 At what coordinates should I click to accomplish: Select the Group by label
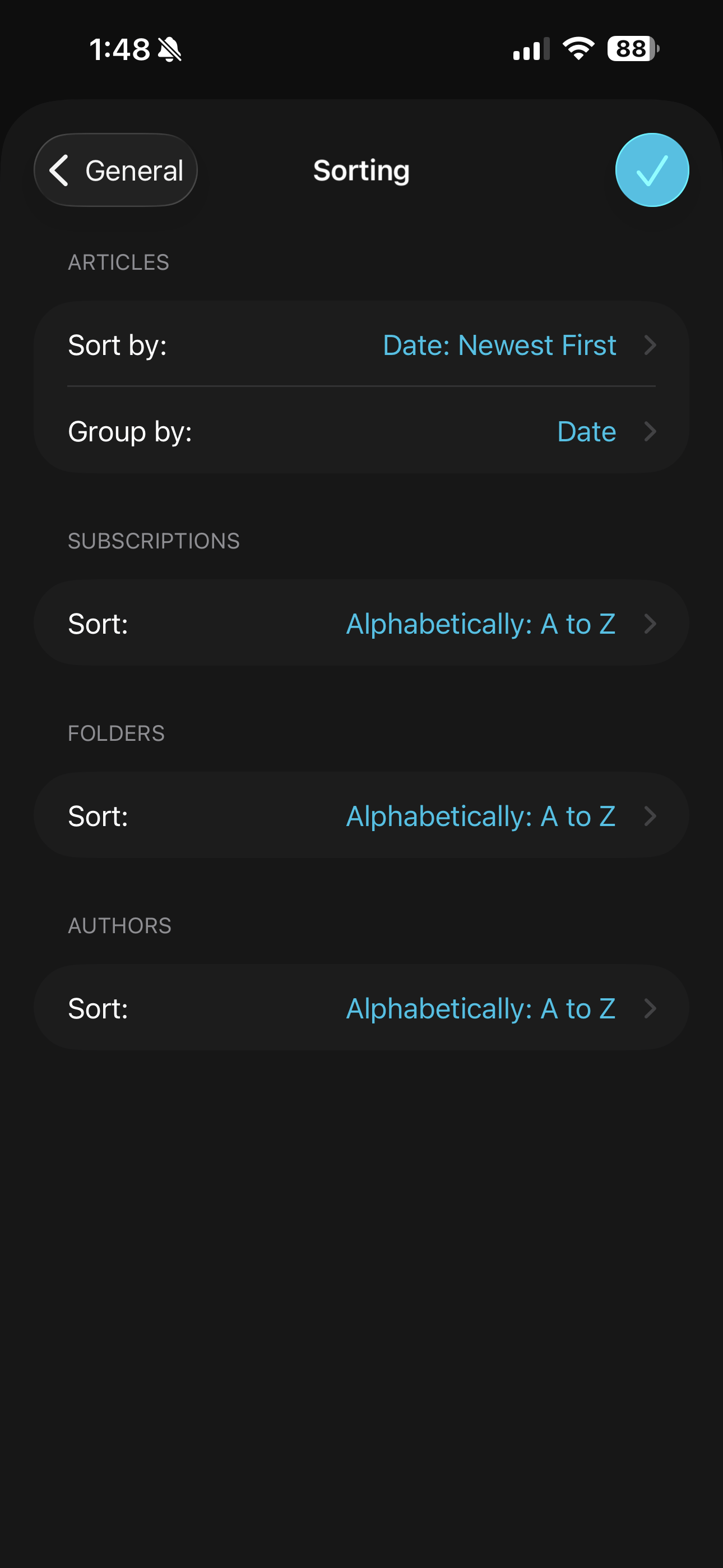click(x=129, y=432)
